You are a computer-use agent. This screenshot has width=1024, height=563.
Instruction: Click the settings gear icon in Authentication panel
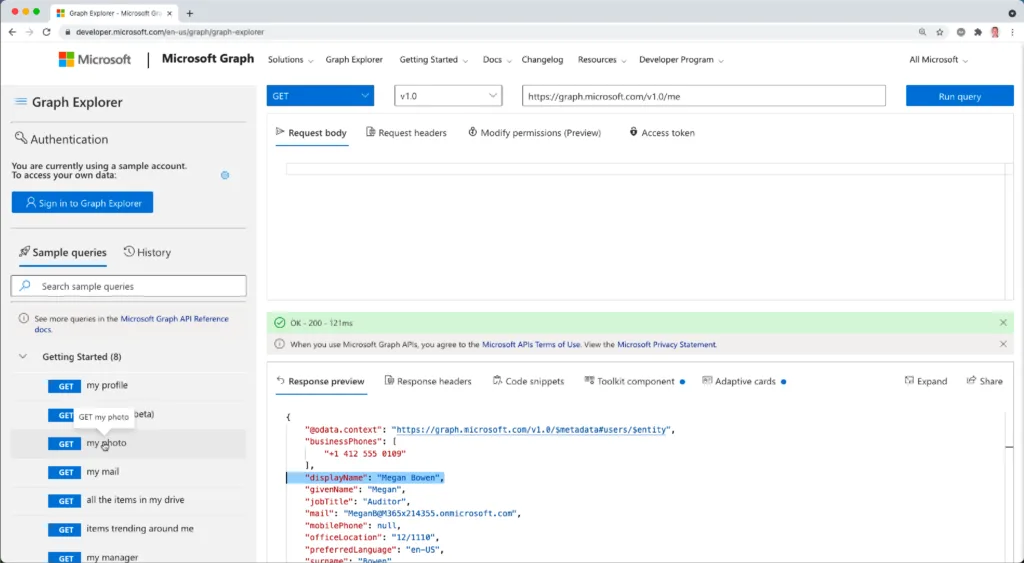[x=225, y=175]
